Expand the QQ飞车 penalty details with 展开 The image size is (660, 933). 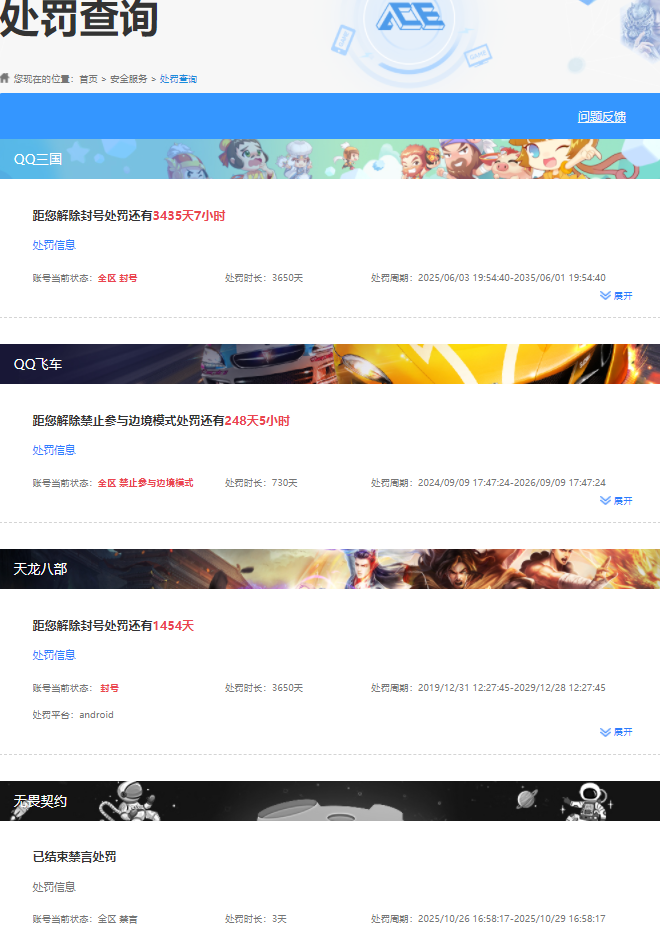pos(616,501)
